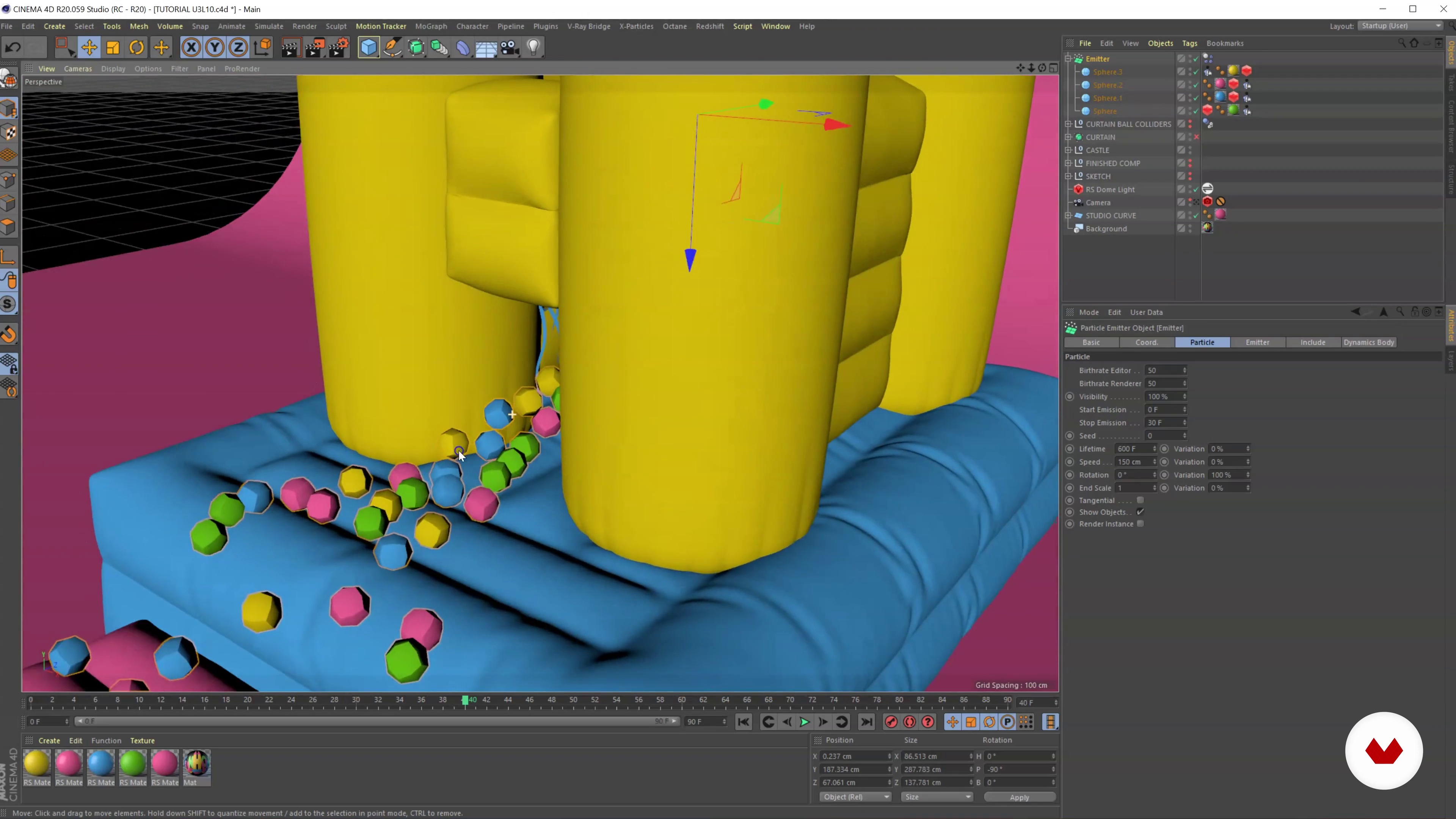The width and height of the screenshot is (1456, 819).
Task: Open the Floor environment icon
Action: pyautogui.click(x=486, y=47)
